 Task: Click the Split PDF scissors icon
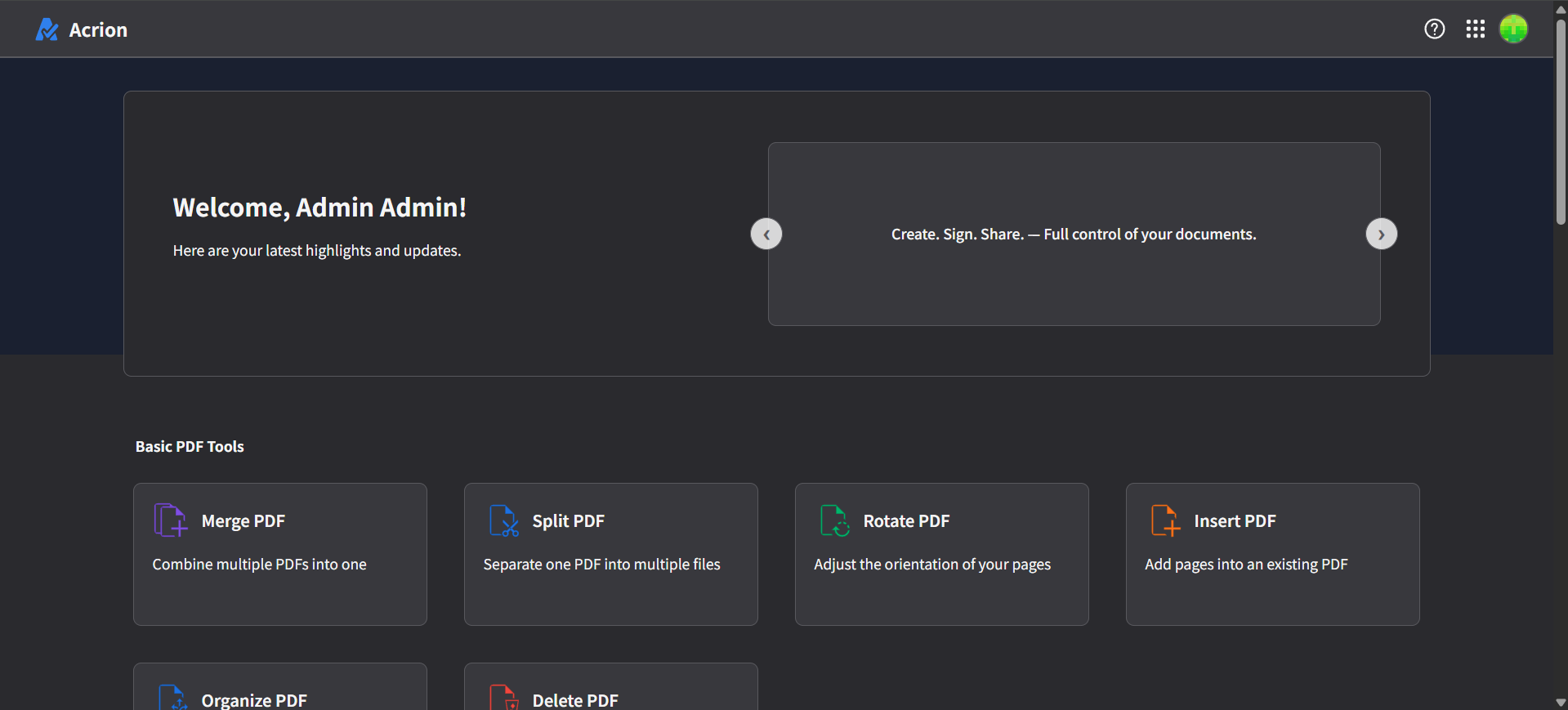coord(504,520)
